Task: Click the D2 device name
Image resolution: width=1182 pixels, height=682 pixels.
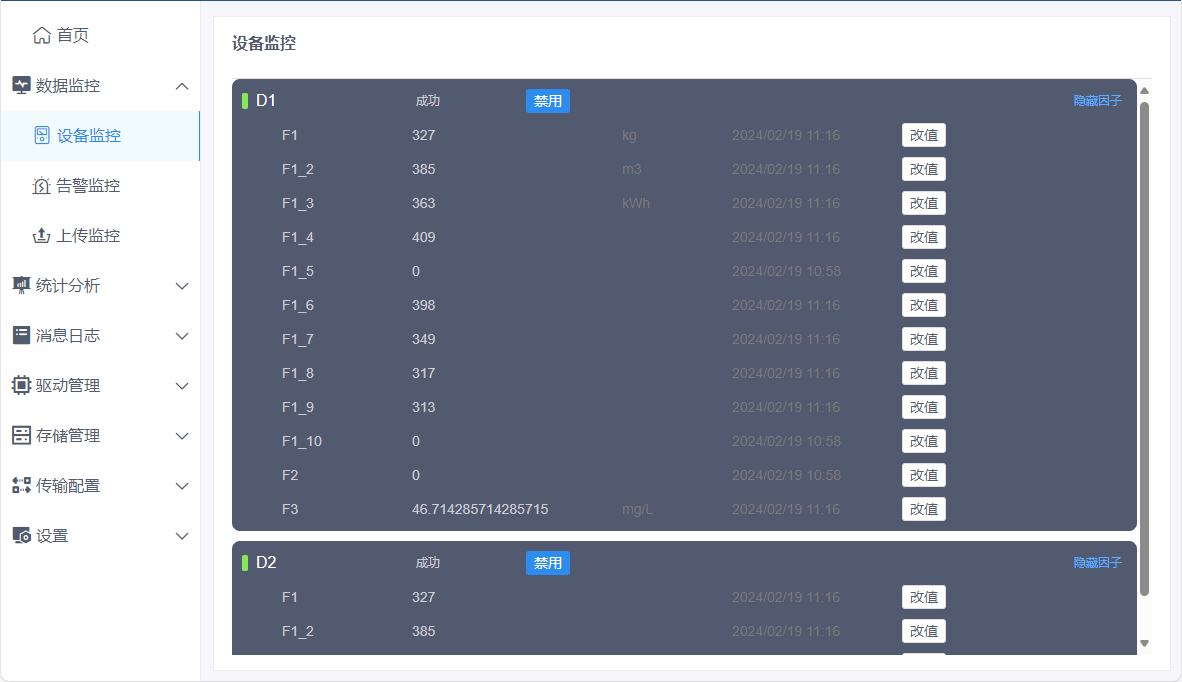Action: click(x=266, y=562)
